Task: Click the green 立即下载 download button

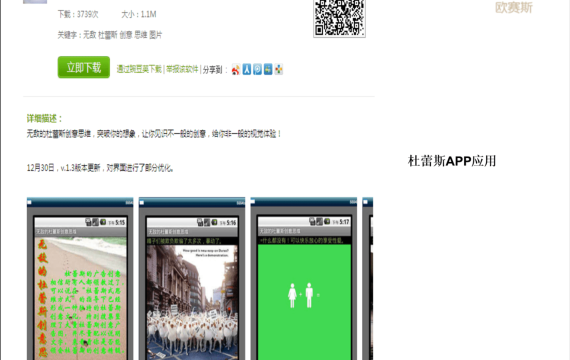Action: pos(84,67)
